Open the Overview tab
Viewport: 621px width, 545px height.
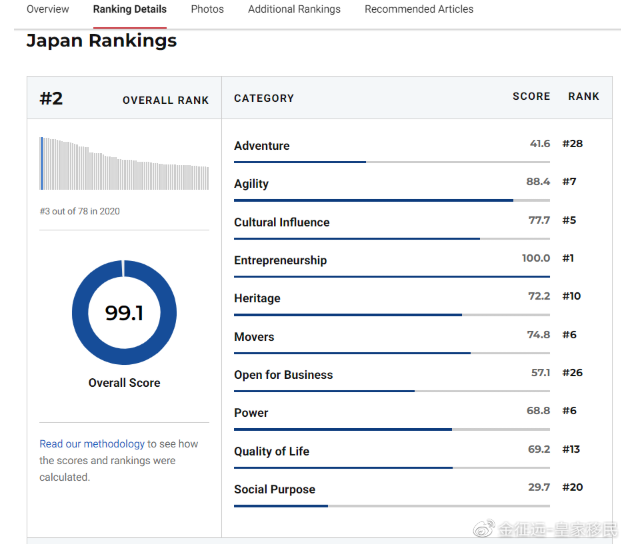click(x=48, y=9)
